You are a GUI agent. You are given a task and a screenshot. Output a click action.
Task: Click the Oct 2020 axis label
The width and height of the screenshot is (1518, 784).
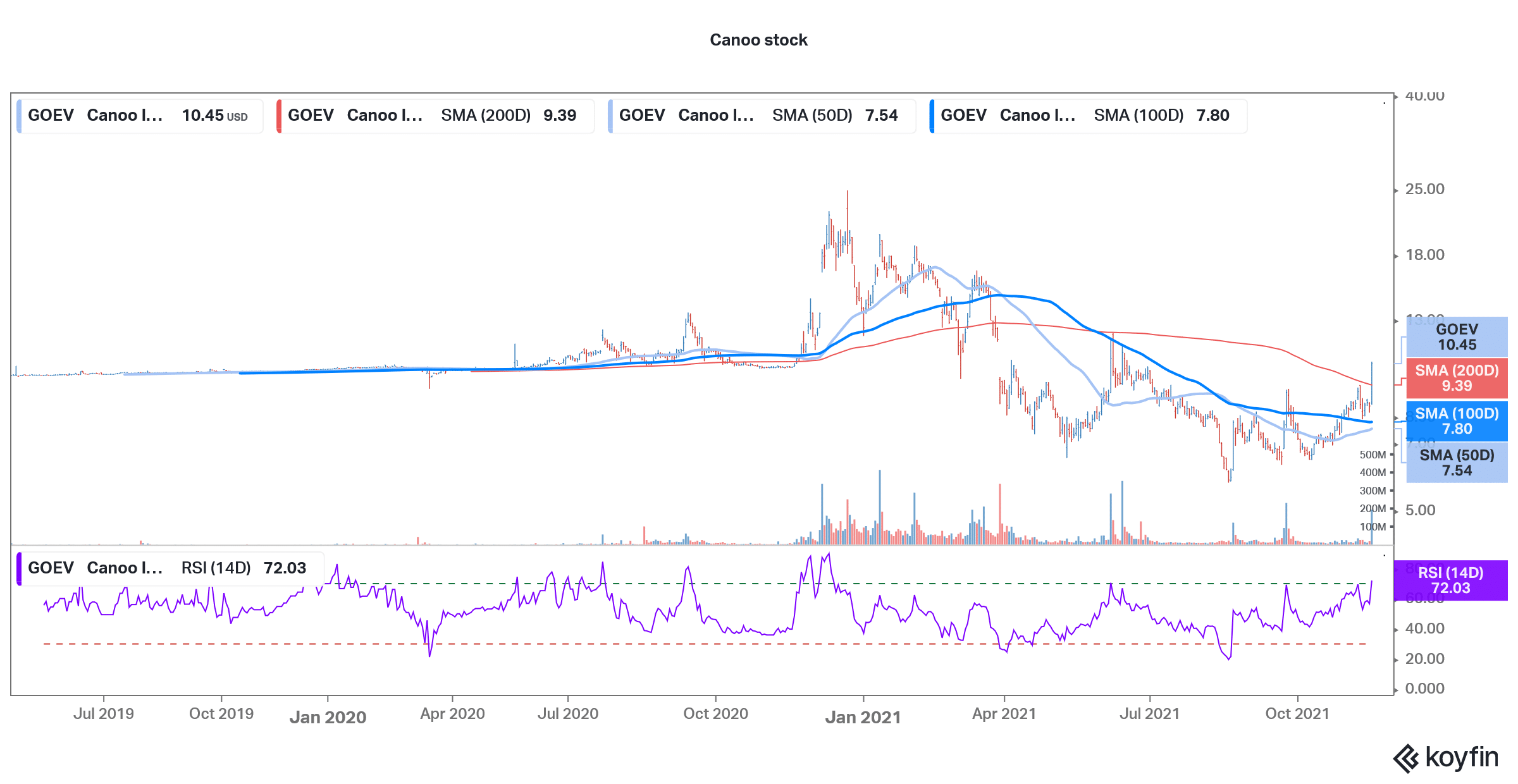click(715, 714)
